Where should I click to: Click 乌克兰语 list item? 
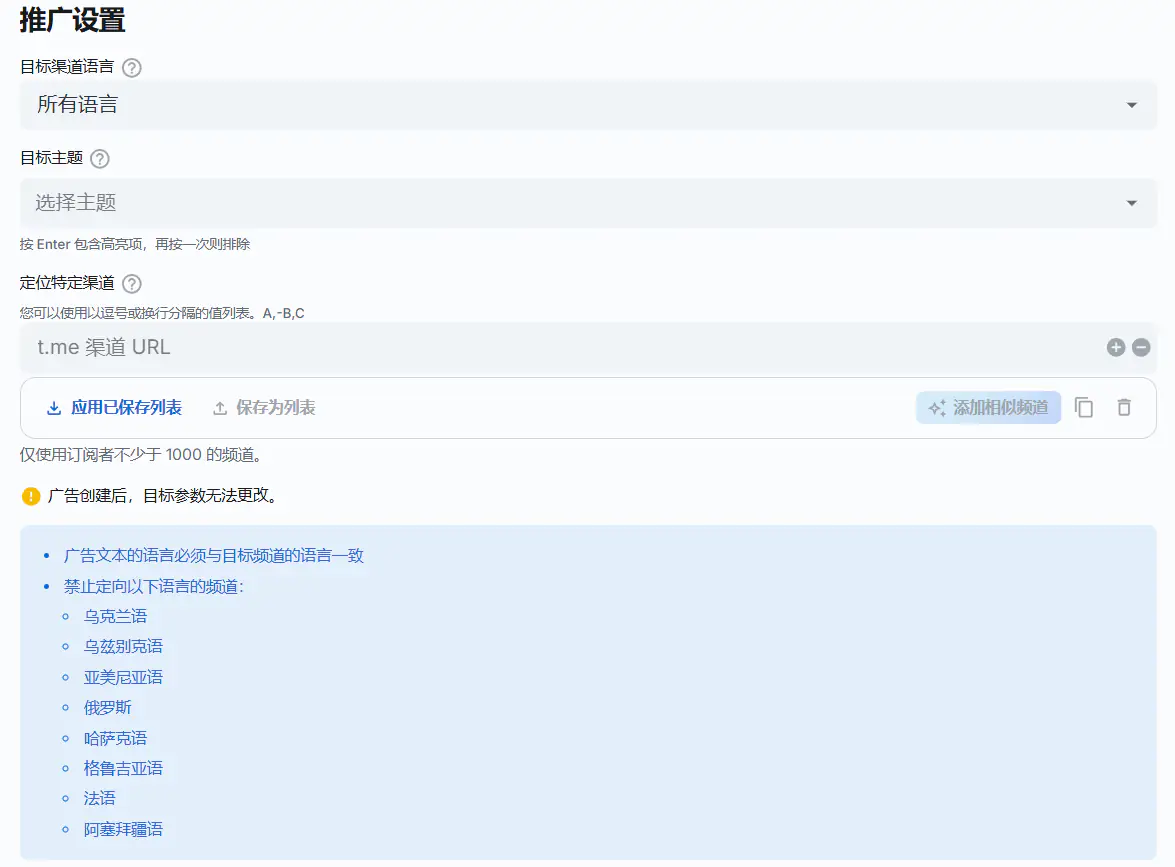click(115, 617)
